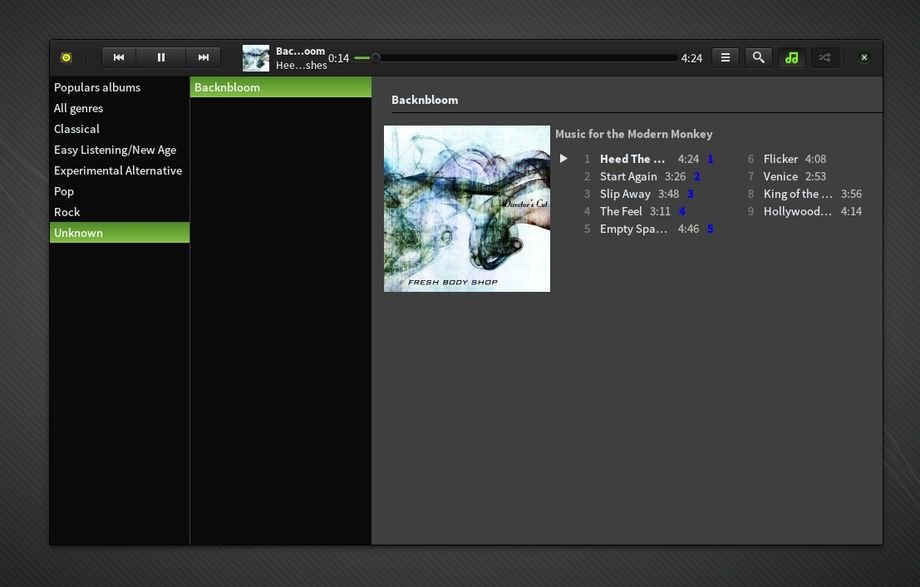This screenshot has width=920, height=587.
Task: Toggle shuffle playback
Action: coord(824,58)
